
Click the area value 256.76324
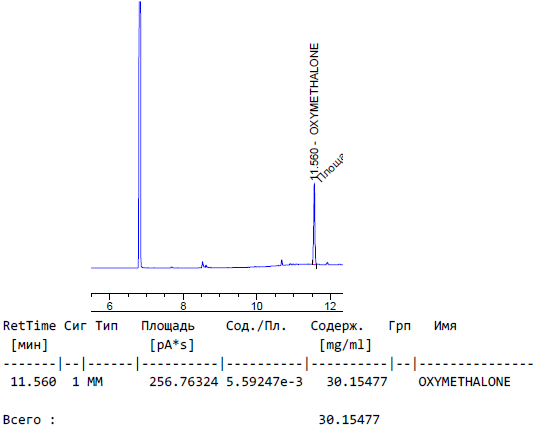(x=184, y=382)
